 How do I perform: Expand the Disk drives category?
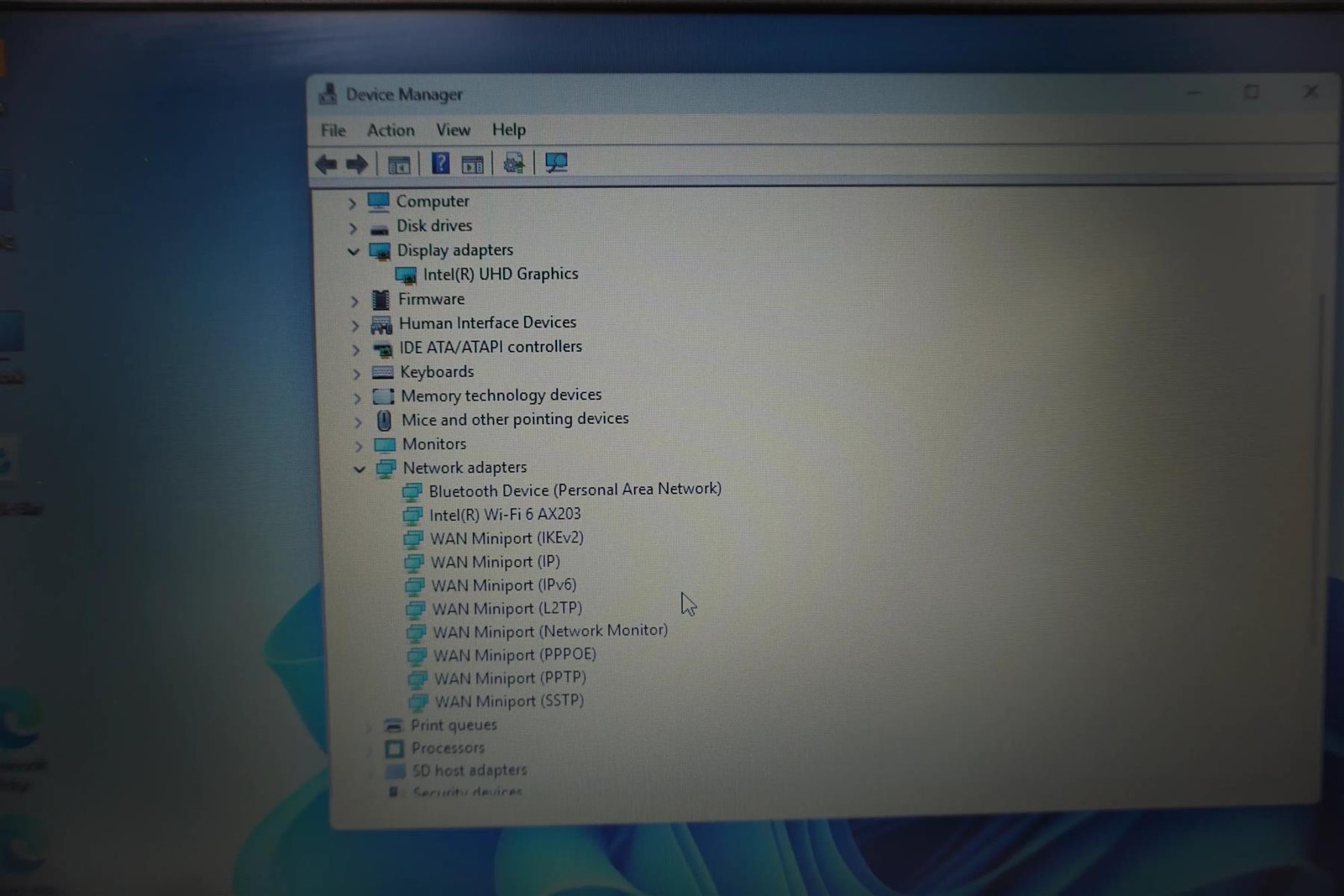[353, 227]
